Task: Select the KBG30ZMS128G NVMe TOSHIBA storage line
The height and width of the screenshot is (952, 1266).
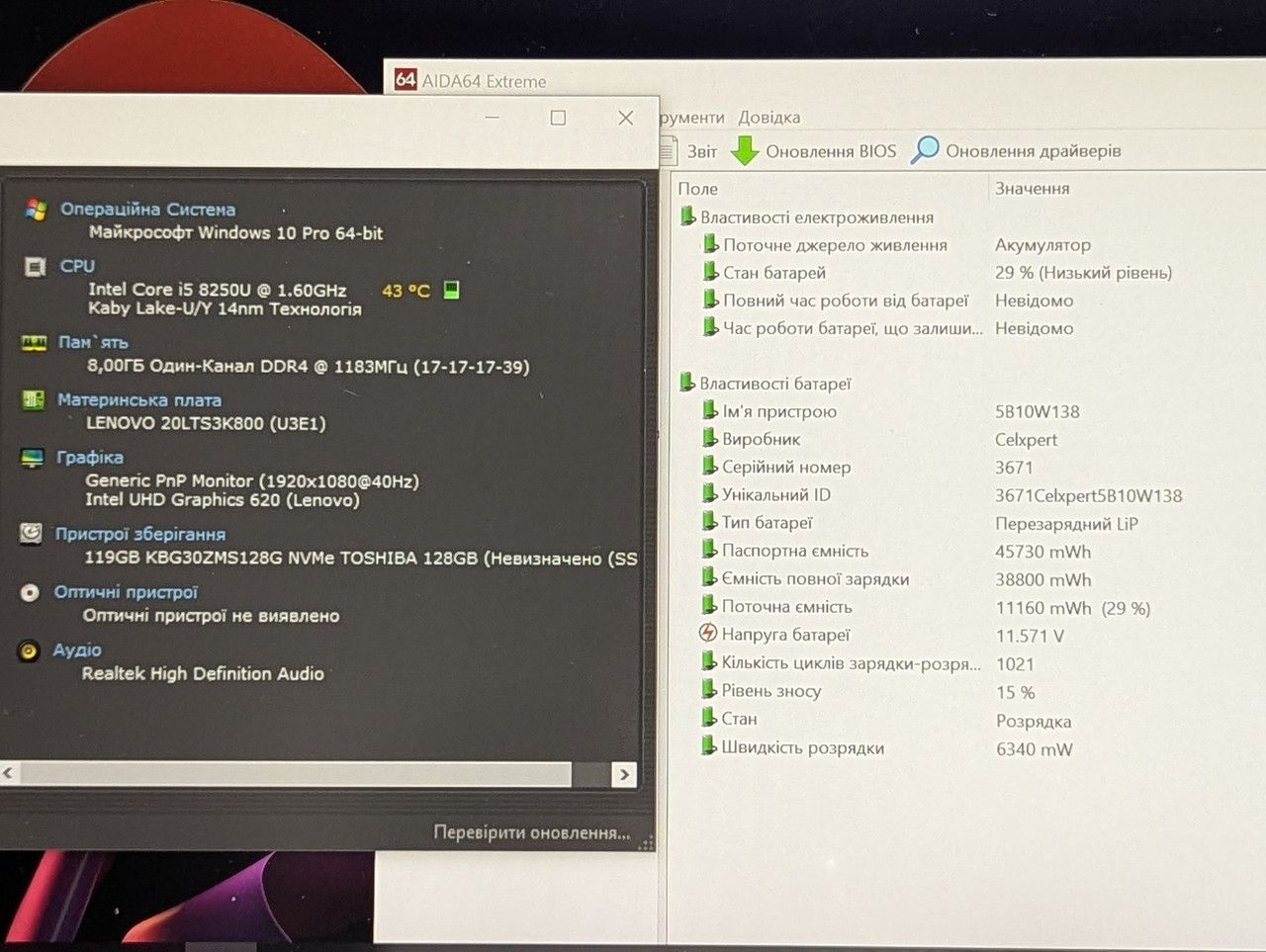Action: [x=361, y=558]
